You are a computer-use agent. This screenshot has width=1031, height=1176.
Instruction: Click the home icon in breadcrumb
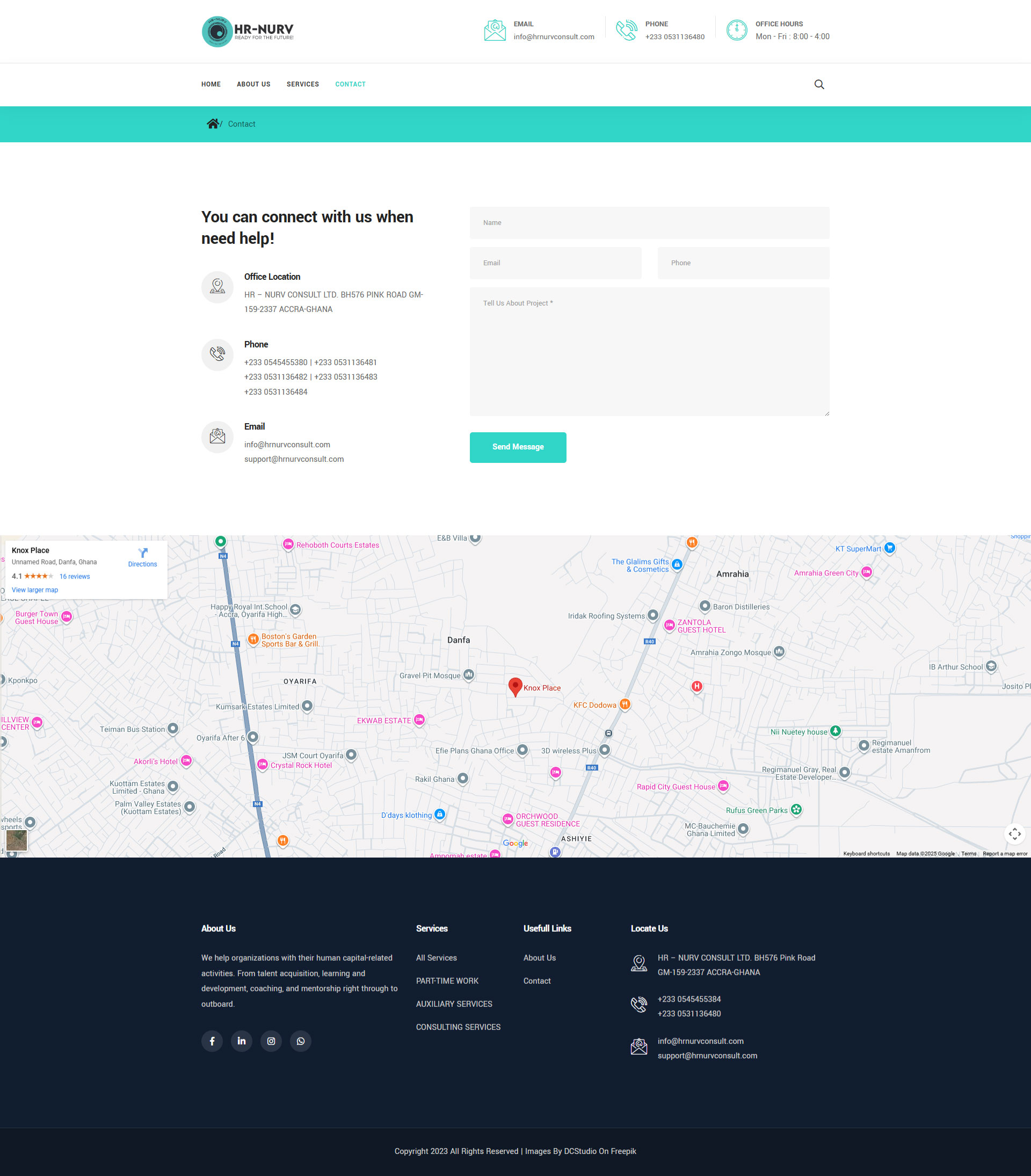click(212, 124)
